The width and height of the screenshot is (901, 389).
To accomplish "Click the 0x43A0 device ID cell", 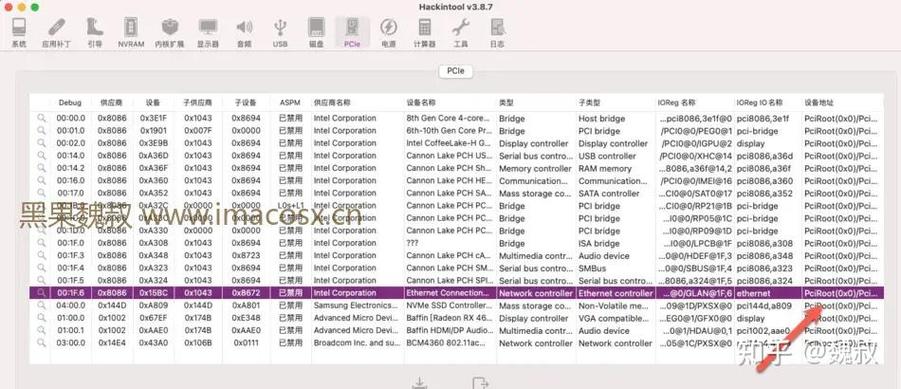I will click(x=153, y=343).
